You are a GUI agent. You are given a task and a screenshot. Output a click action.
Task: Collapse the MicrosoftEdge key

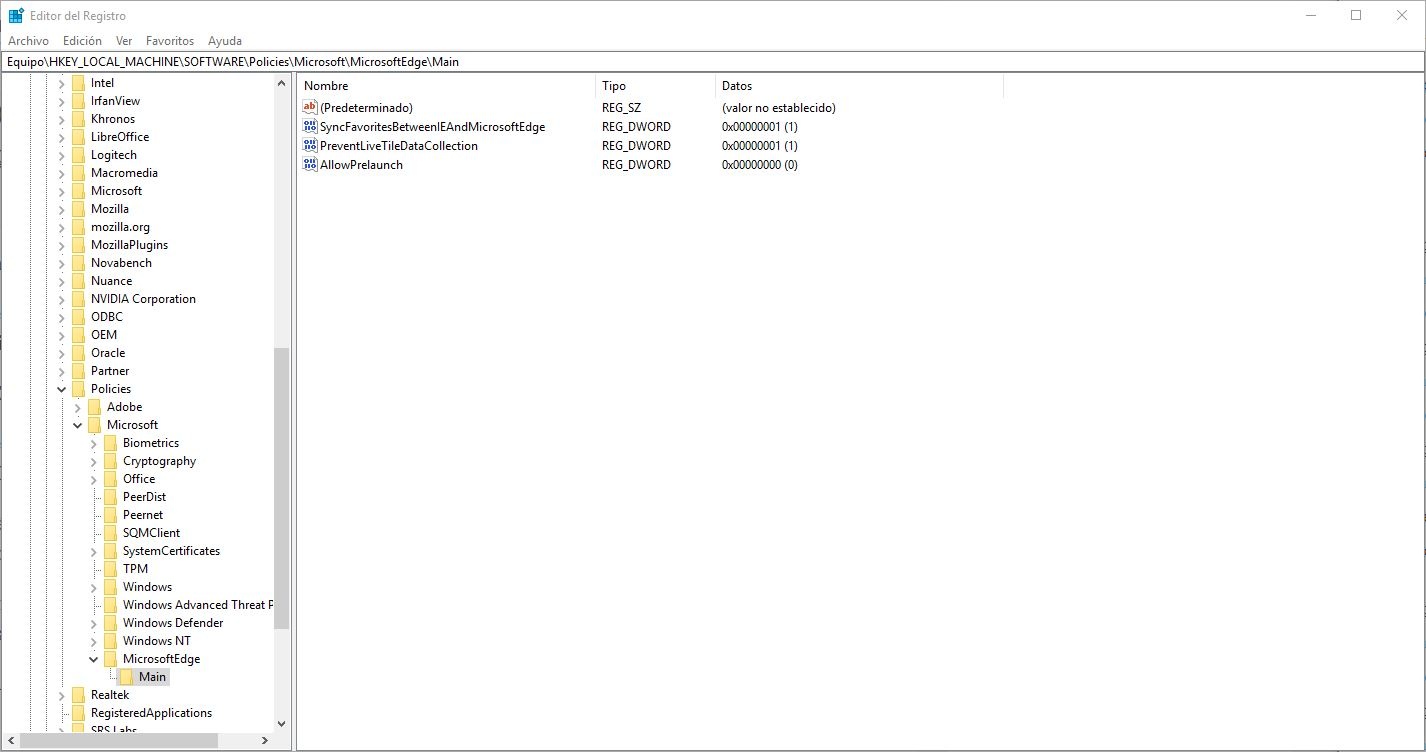tap(94, 659)
